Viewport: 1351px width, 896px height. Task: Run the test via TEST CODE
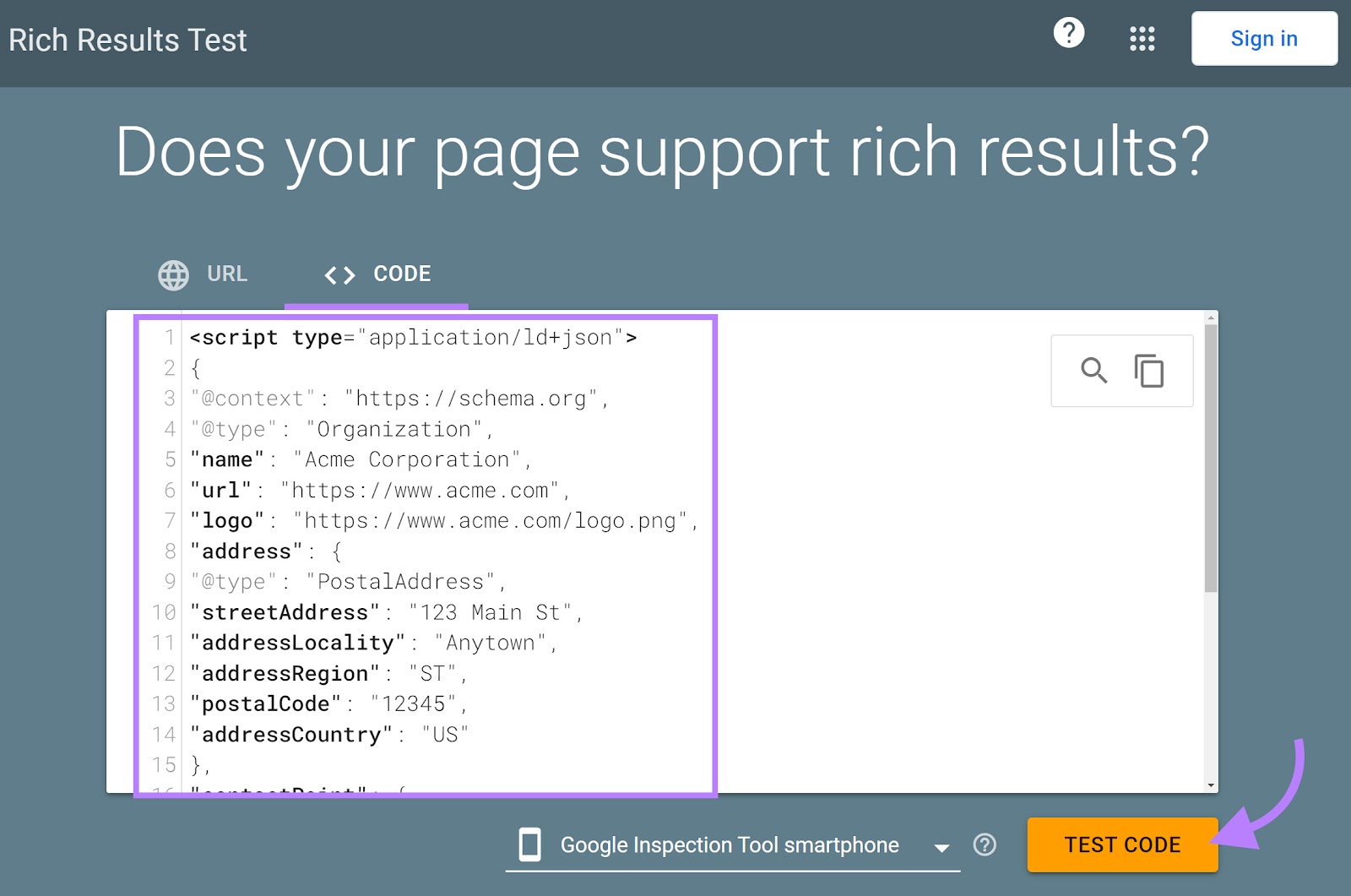click(x=1121, y=844)
